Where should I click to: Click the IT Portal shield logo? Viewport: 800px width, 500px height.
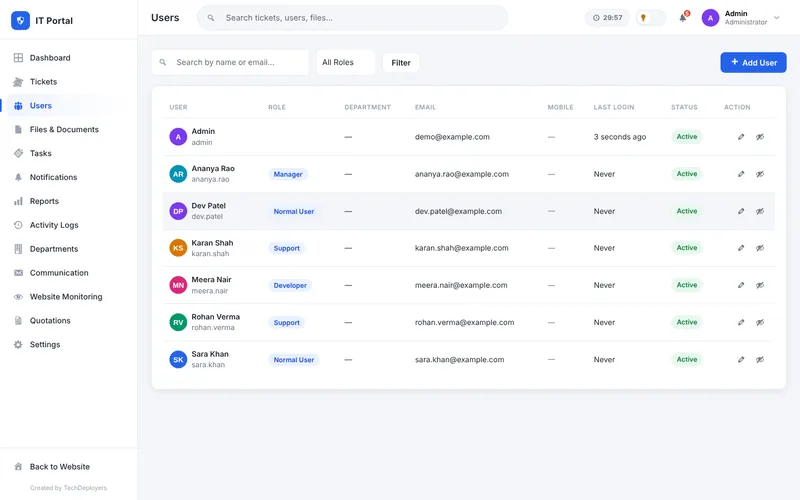pyautogui.click(x=20, y=20)
